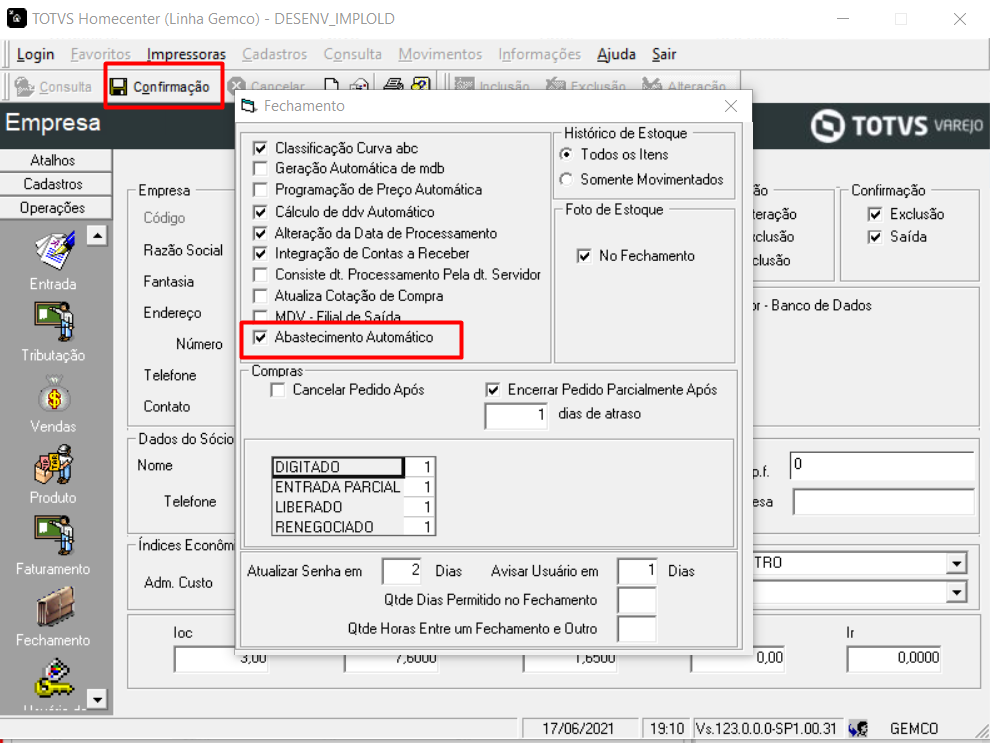Viewport: 990px width, 743px height.
Task: Enable Programação de Preço Automática checkbox
Action: pyautogui.click(x=259, y=189)
